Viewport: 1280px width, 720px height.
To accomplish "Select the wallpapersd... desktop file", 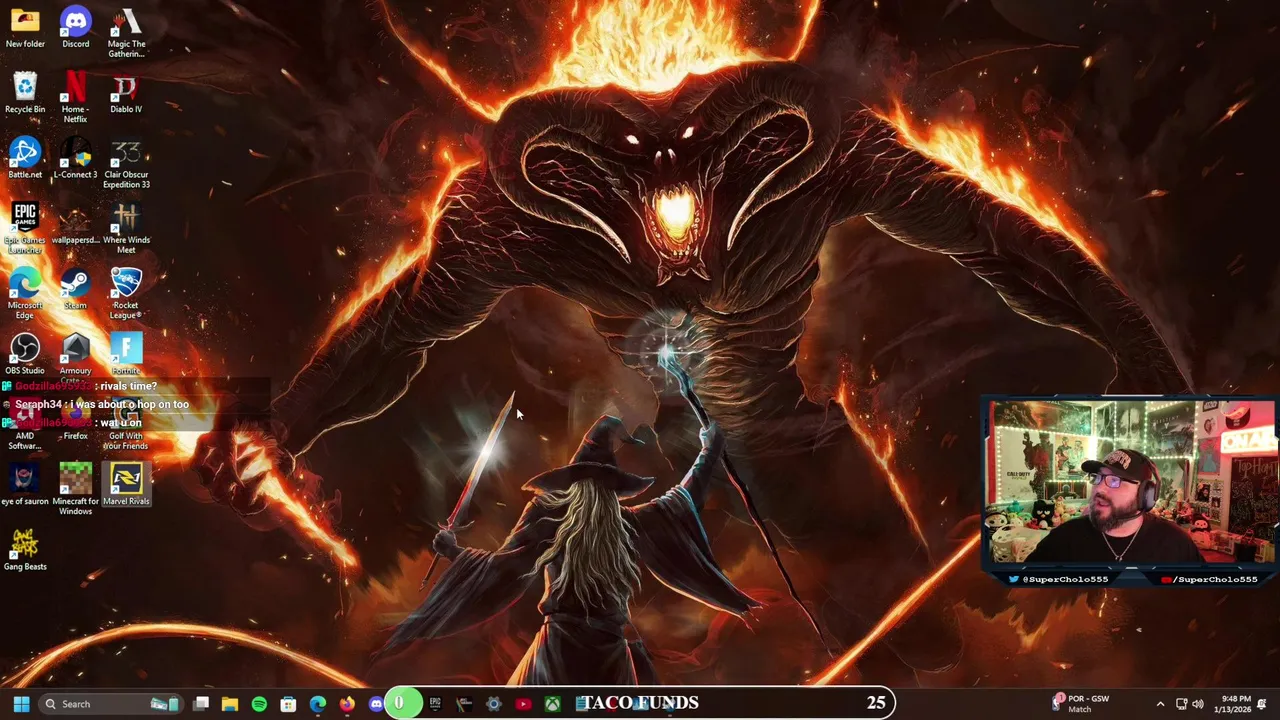I will click(75, 224).
